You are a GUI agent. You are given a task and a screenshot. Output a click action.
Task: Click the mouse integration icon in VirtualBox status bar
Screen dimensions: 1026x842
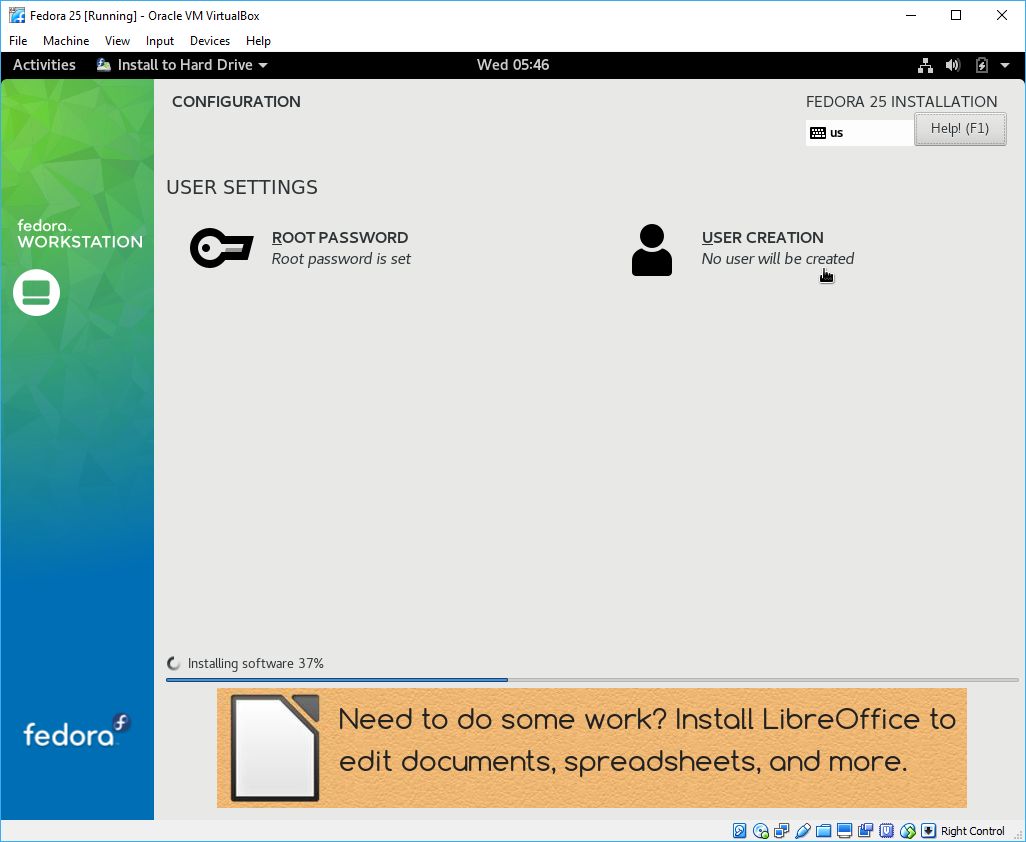click(908, 831)
